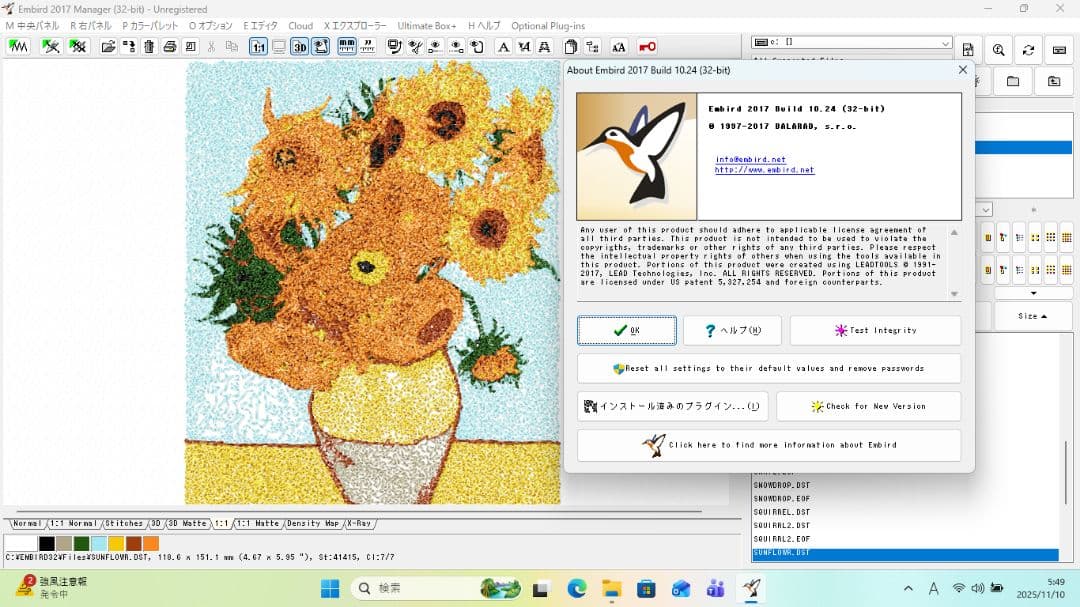This screenshot has width=1080, height=607.
Task: Select the black color swatch
Action: coord(46,544)
